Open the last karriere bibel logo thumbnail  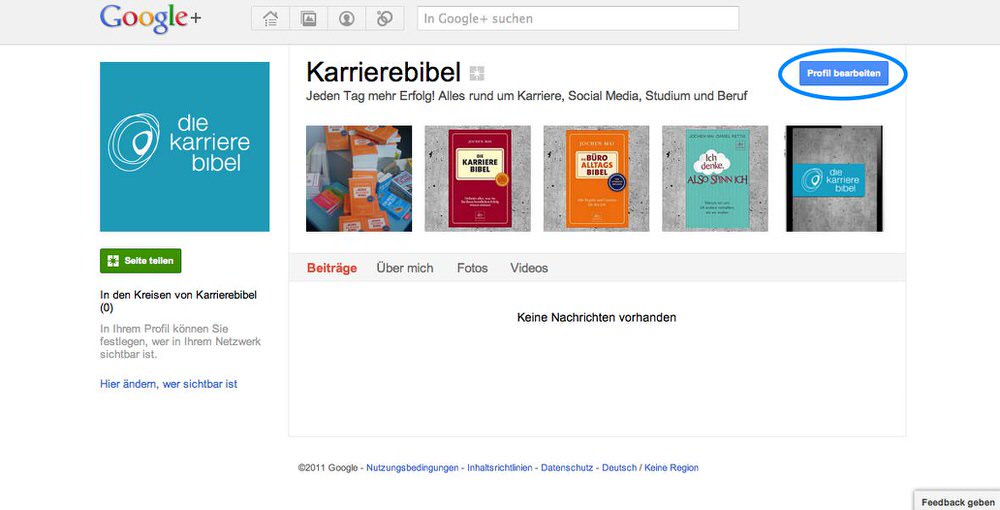tap(834, 178)
